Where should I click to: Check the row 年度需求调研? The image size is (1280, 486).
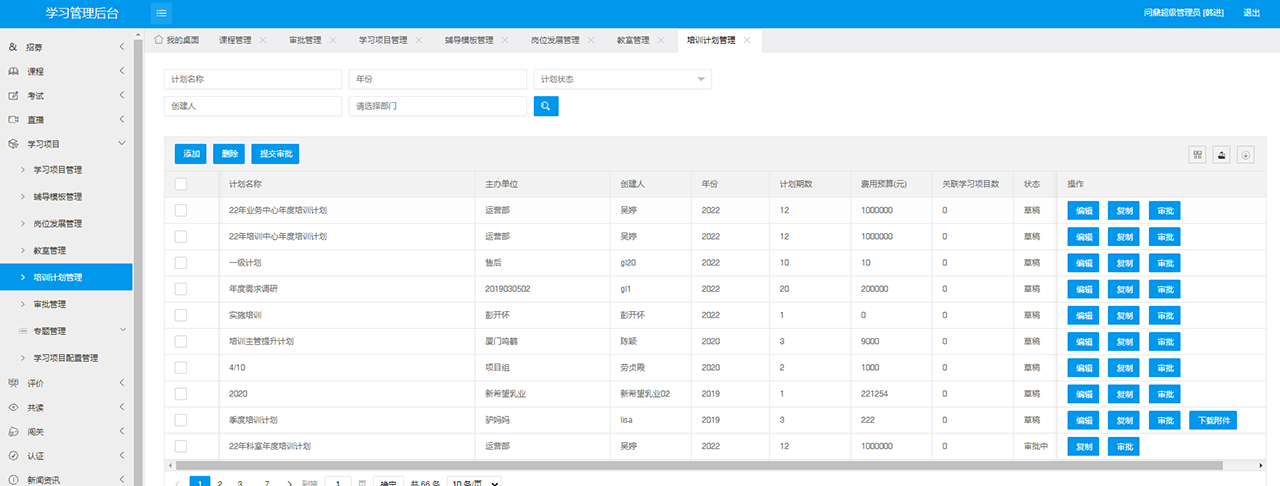[x=181, y=289]
